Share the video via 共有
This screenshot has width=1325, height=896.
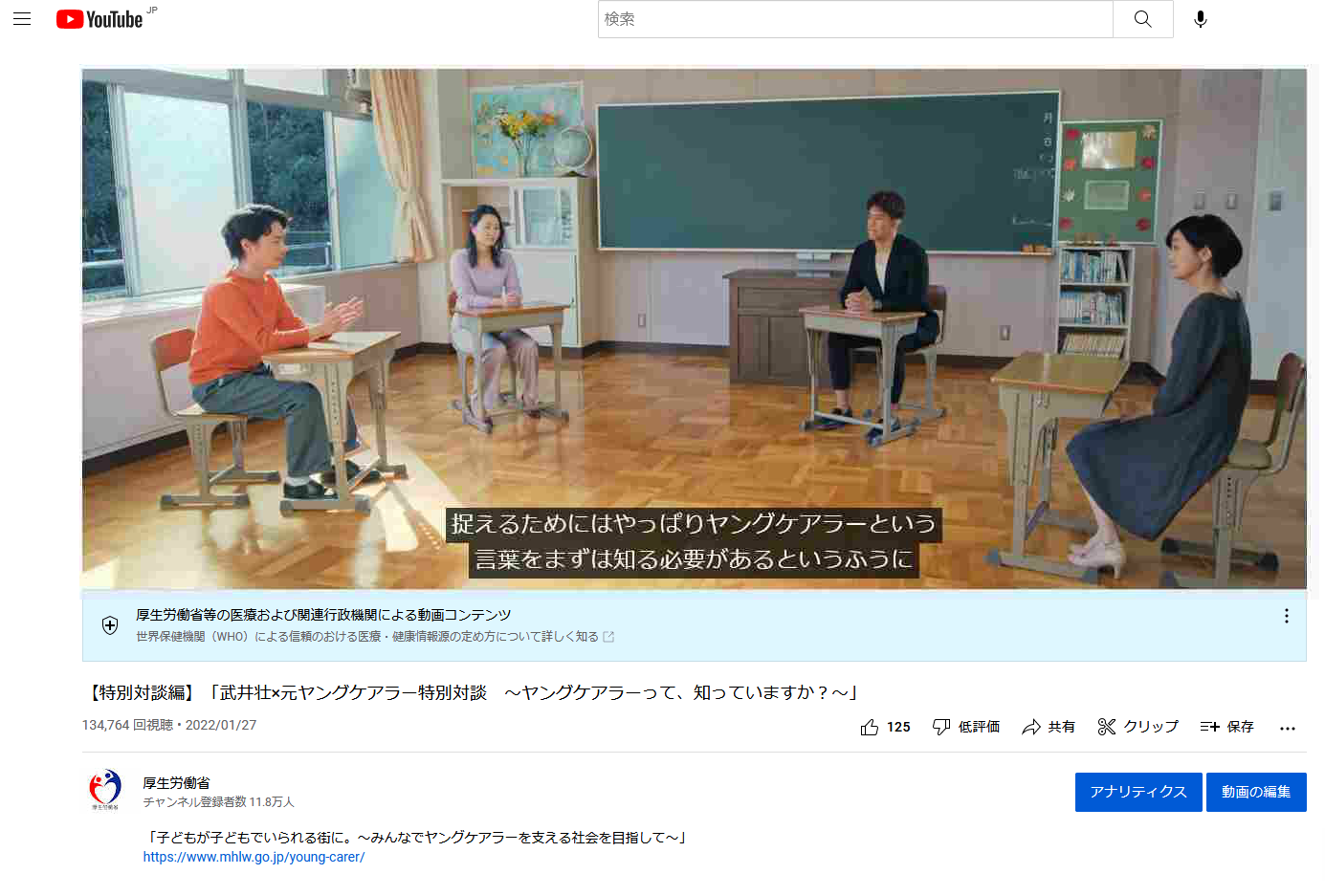pos(1049,728)
